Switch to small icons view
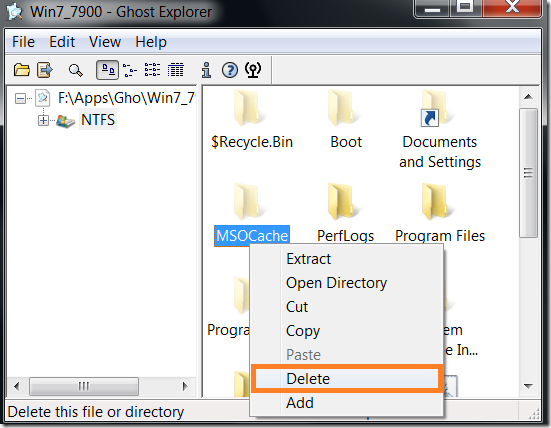Viewport: 551px width, 428px height. point(130,70)
